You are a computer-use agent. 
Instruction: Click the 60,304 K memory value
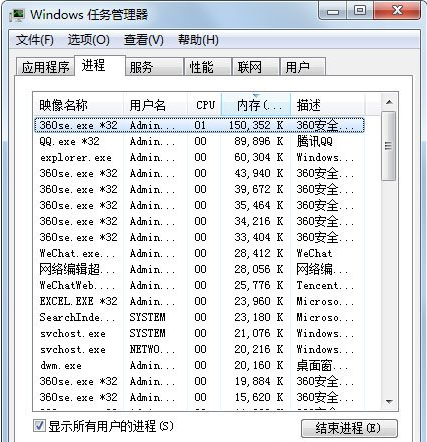pos(259,157)
